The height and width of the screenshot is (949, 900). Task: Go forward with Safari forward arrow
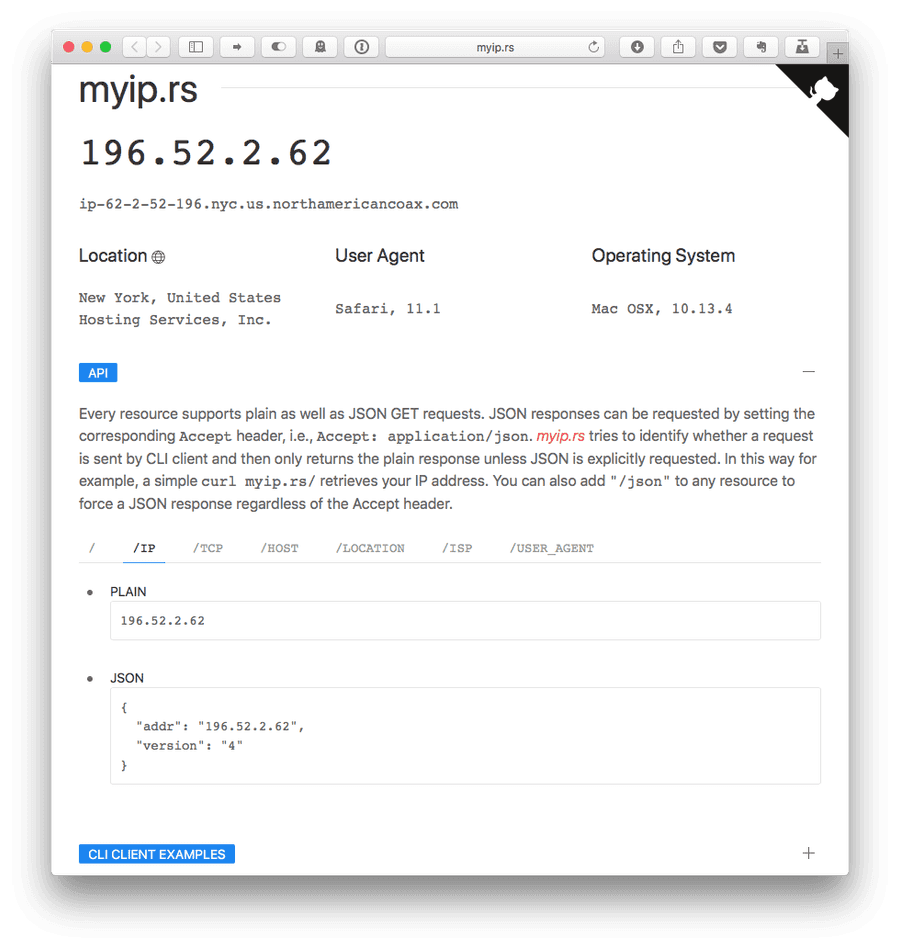(159, 47)
